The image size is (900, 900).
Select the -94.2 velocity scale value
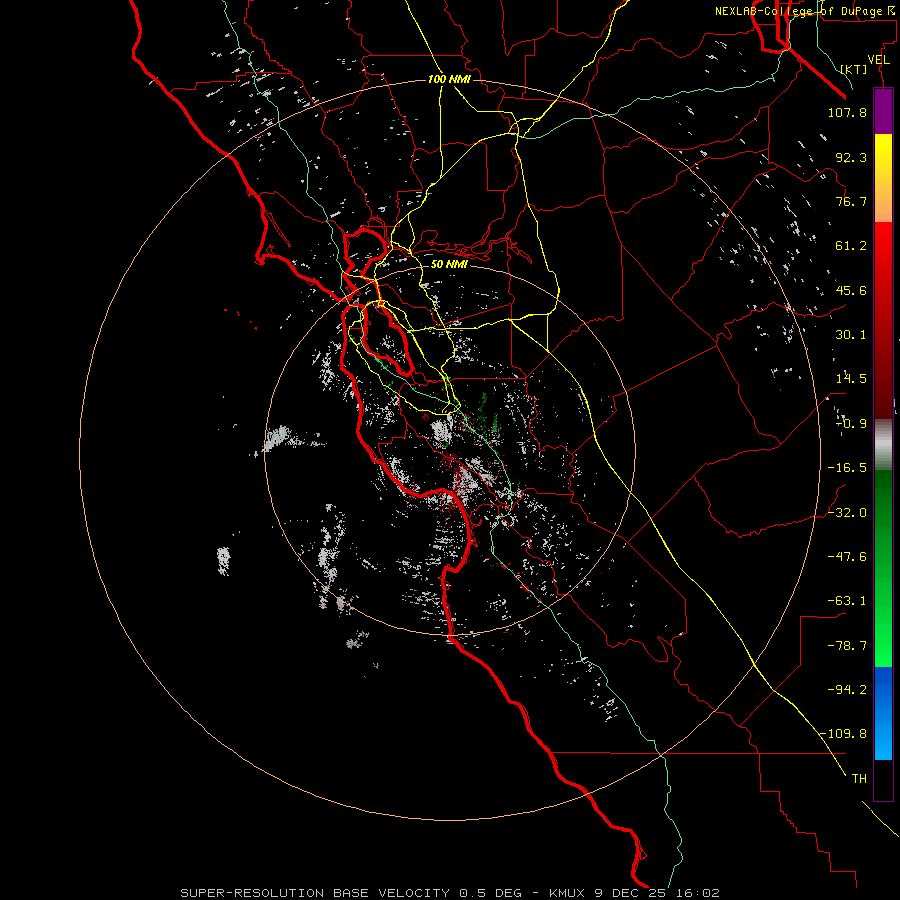(847, 690)
